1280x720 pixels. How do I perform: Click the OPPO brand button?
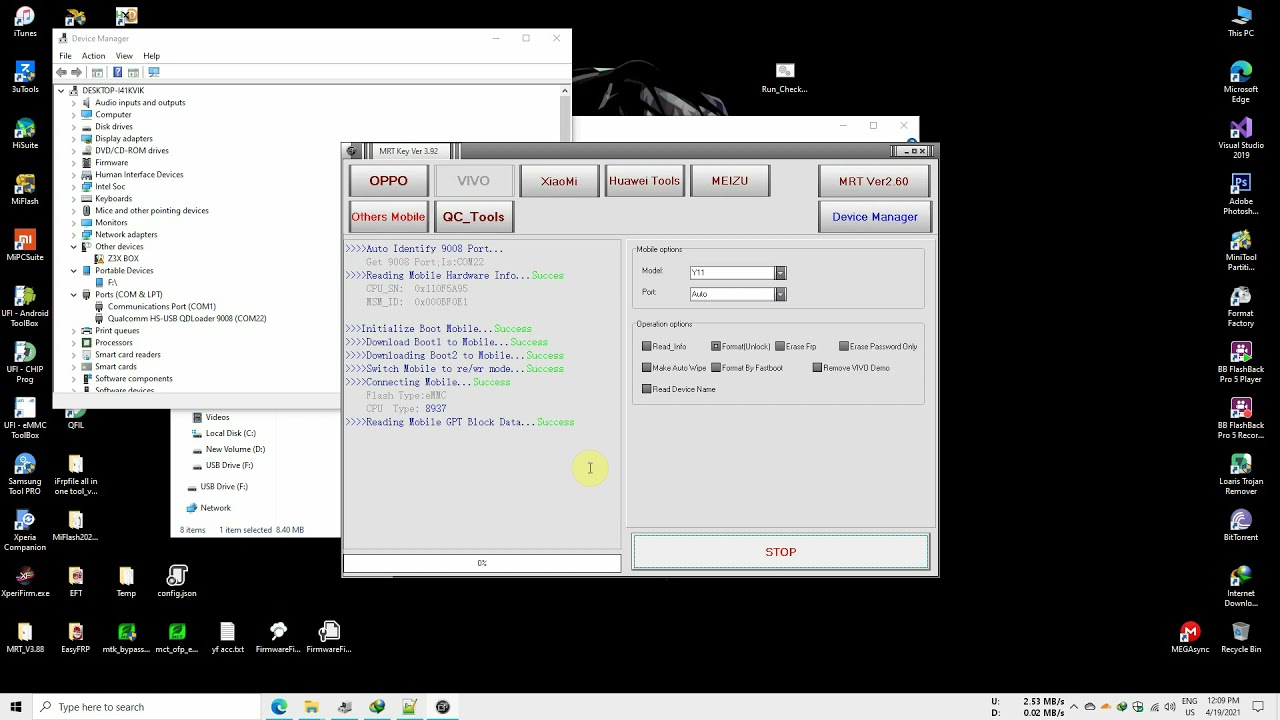tap(388, 181)
